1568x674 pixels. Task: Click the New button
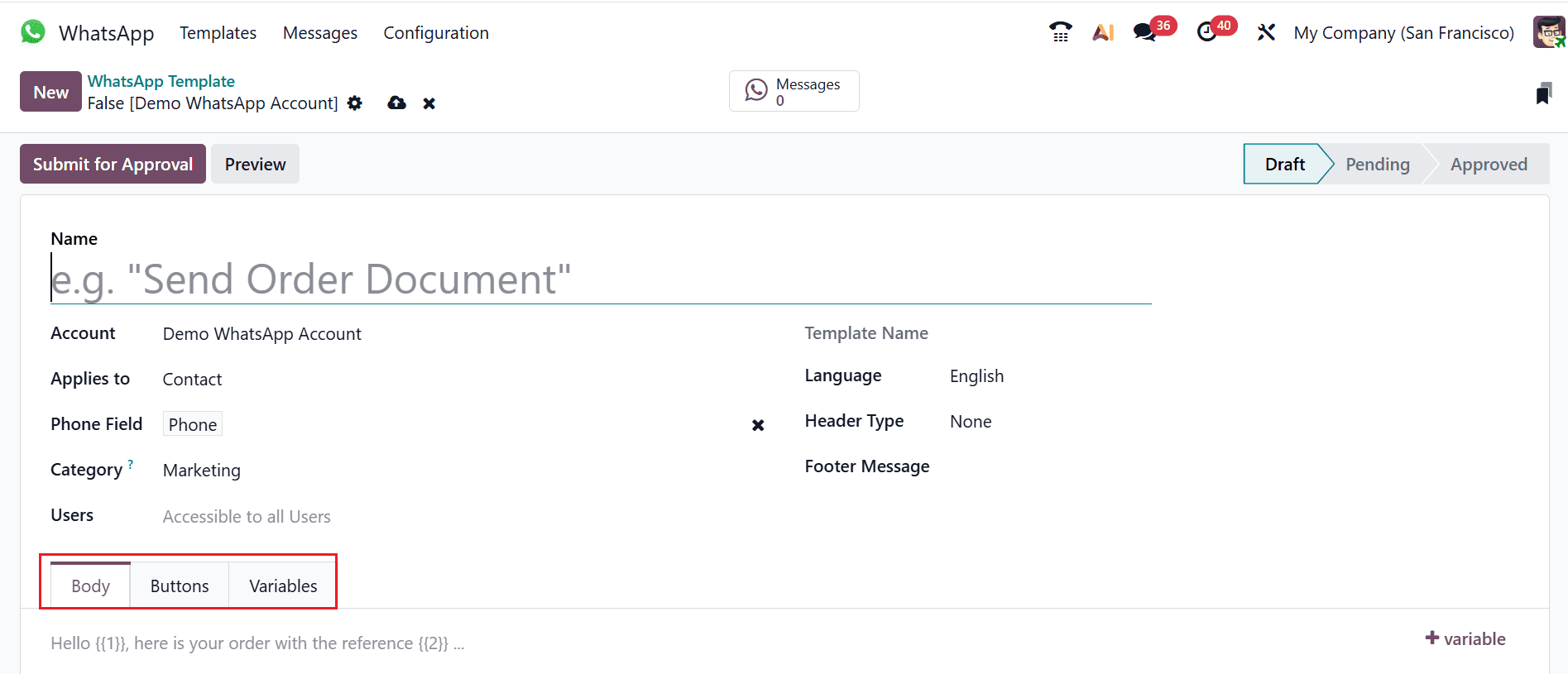tap(50, 92)
